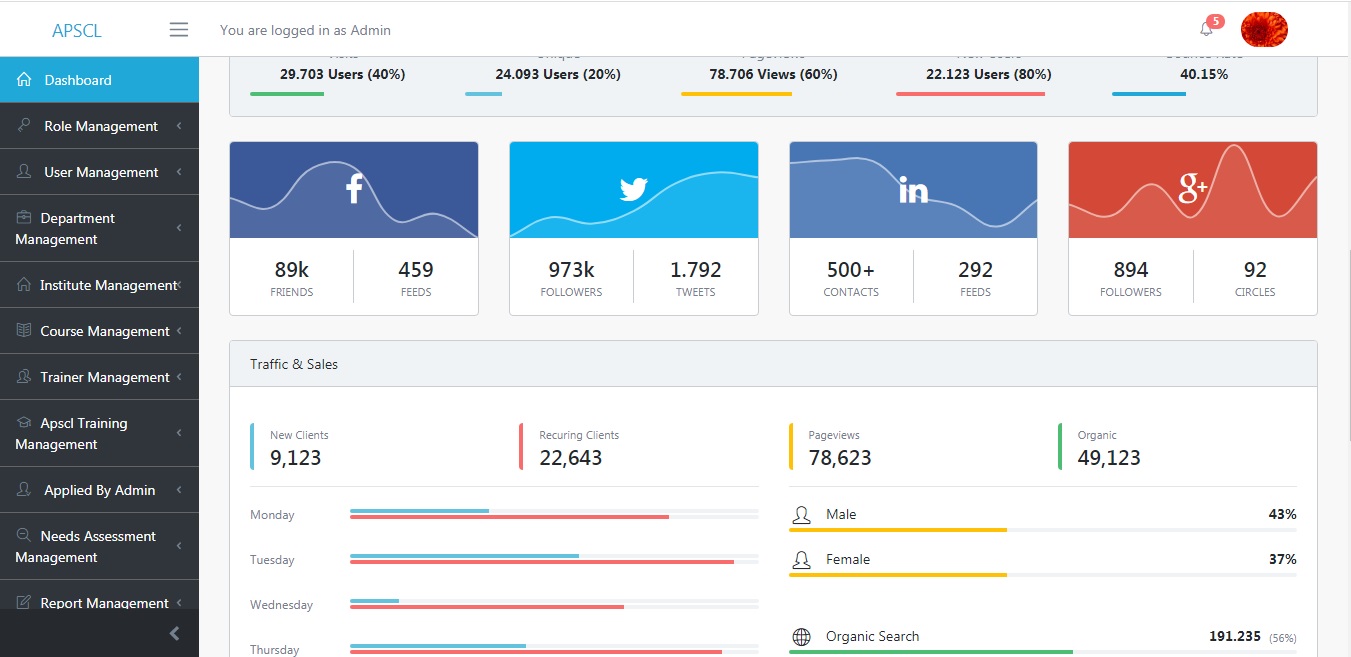Select the Dashboard home icon in the sidebar
This screenshot has width=1351, height=657.
pyautogui.click(x=22, y=78)
